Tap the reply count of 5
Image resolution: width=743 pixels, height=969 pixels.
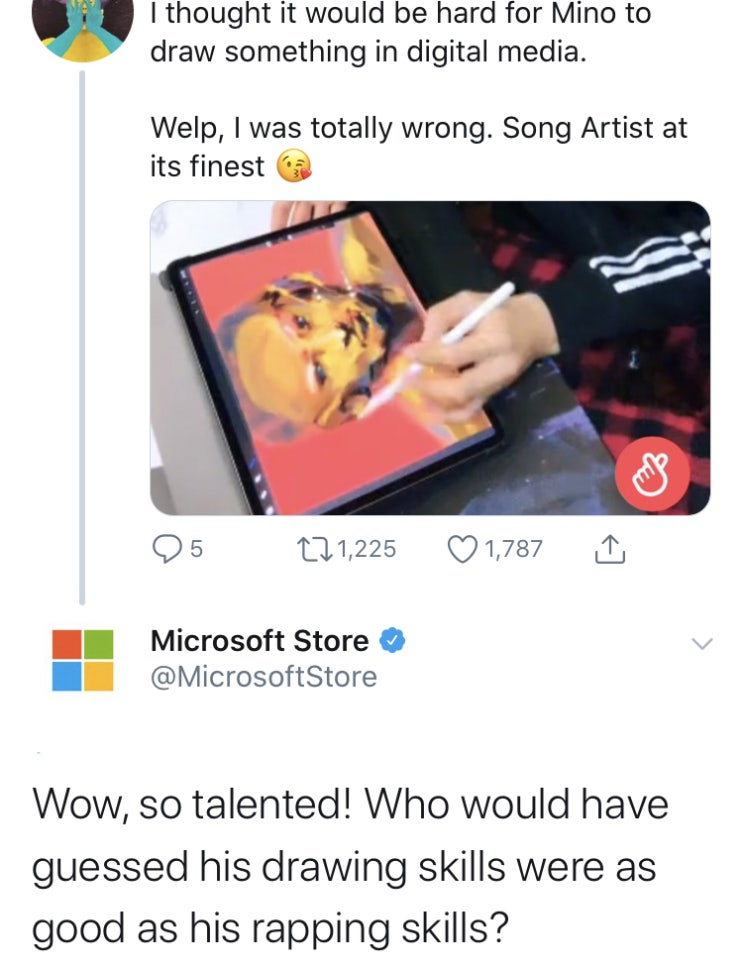coord(196,548)
